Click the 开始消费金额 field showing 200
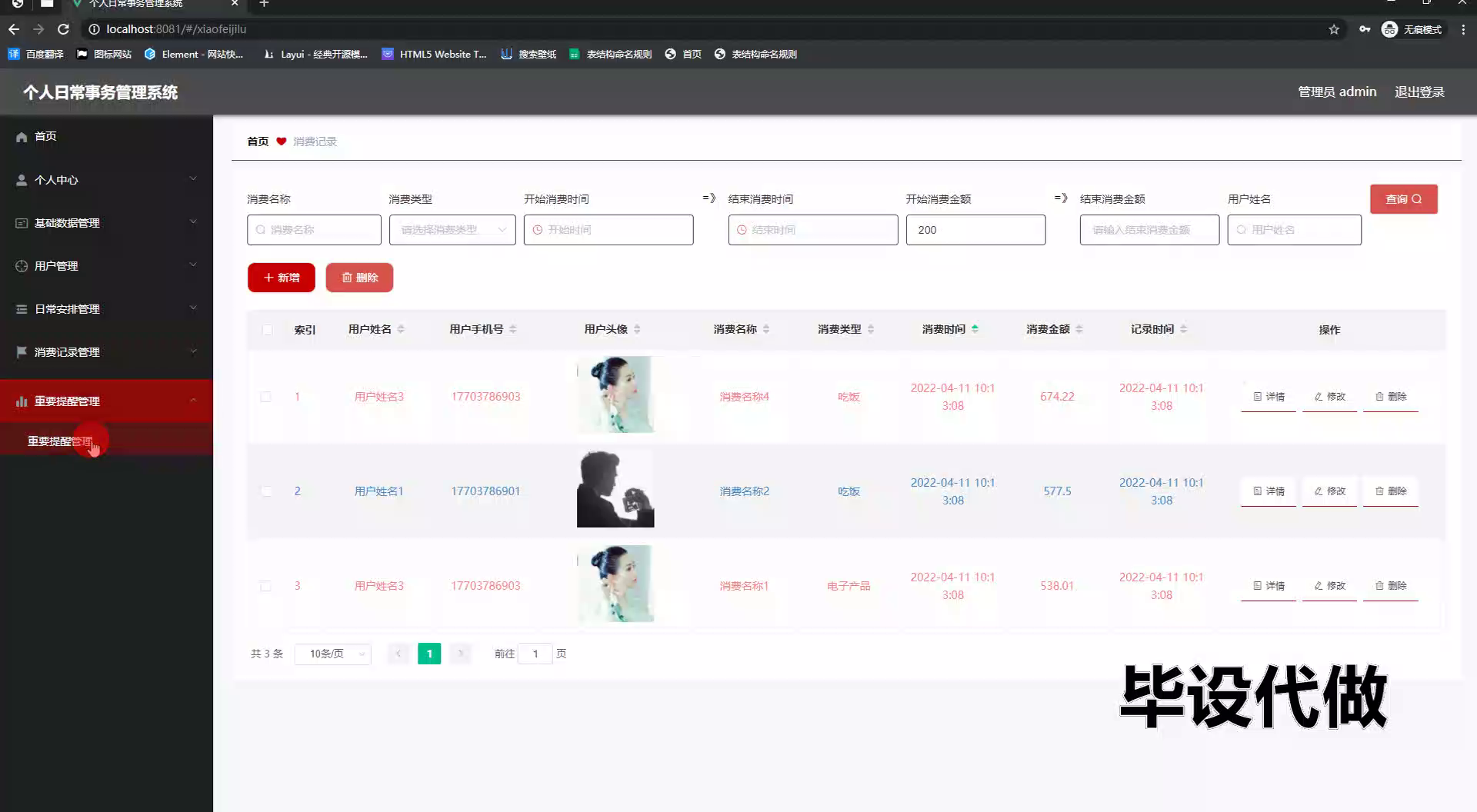Screen dimensions: 1477x812 click(x=975, y=230)
